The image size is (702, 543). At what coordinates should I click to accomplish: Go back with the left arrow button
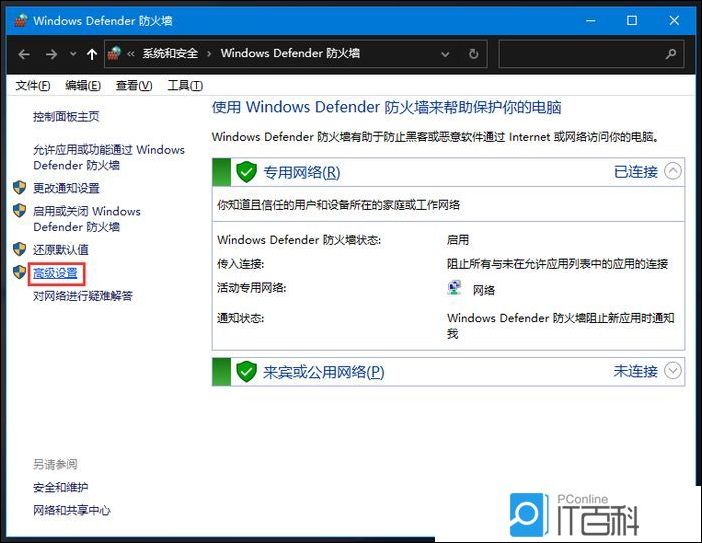tap(24, 55)
